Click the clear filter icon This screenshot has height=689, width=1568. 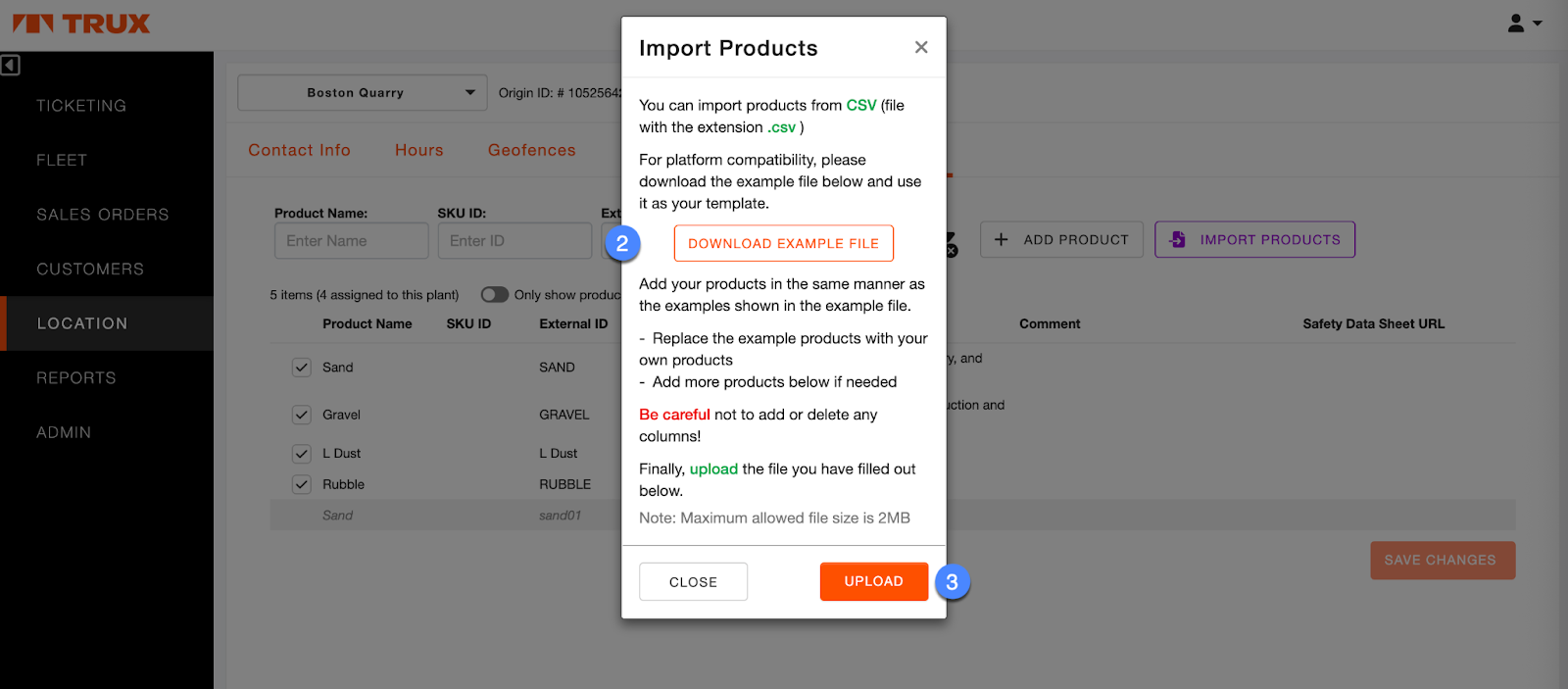pos(951,245)
